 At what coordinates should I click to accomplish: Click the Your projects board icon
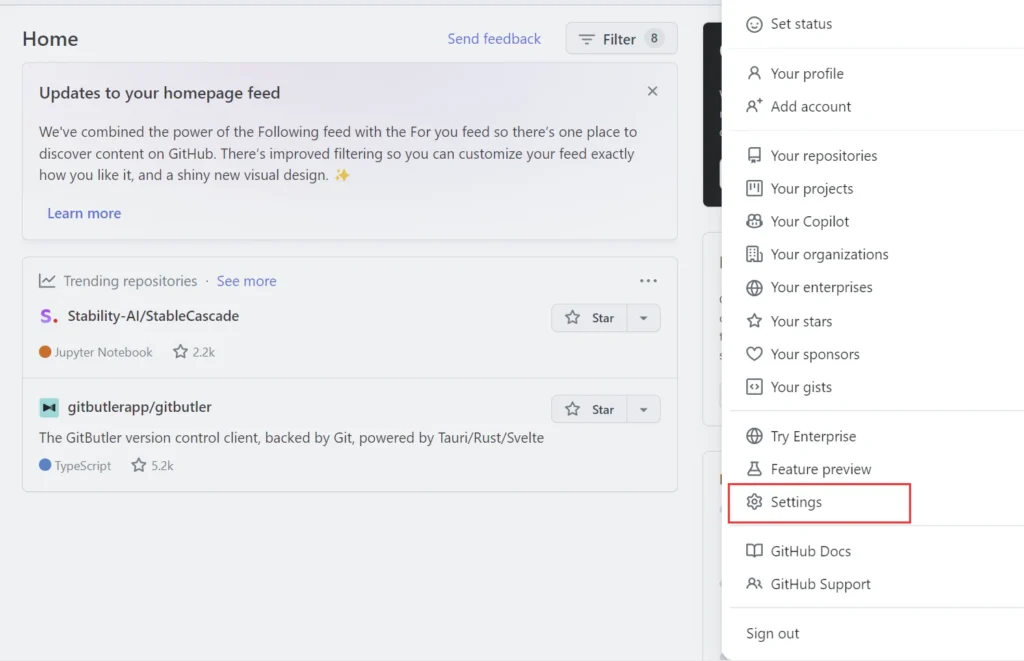tap(754, 189)
